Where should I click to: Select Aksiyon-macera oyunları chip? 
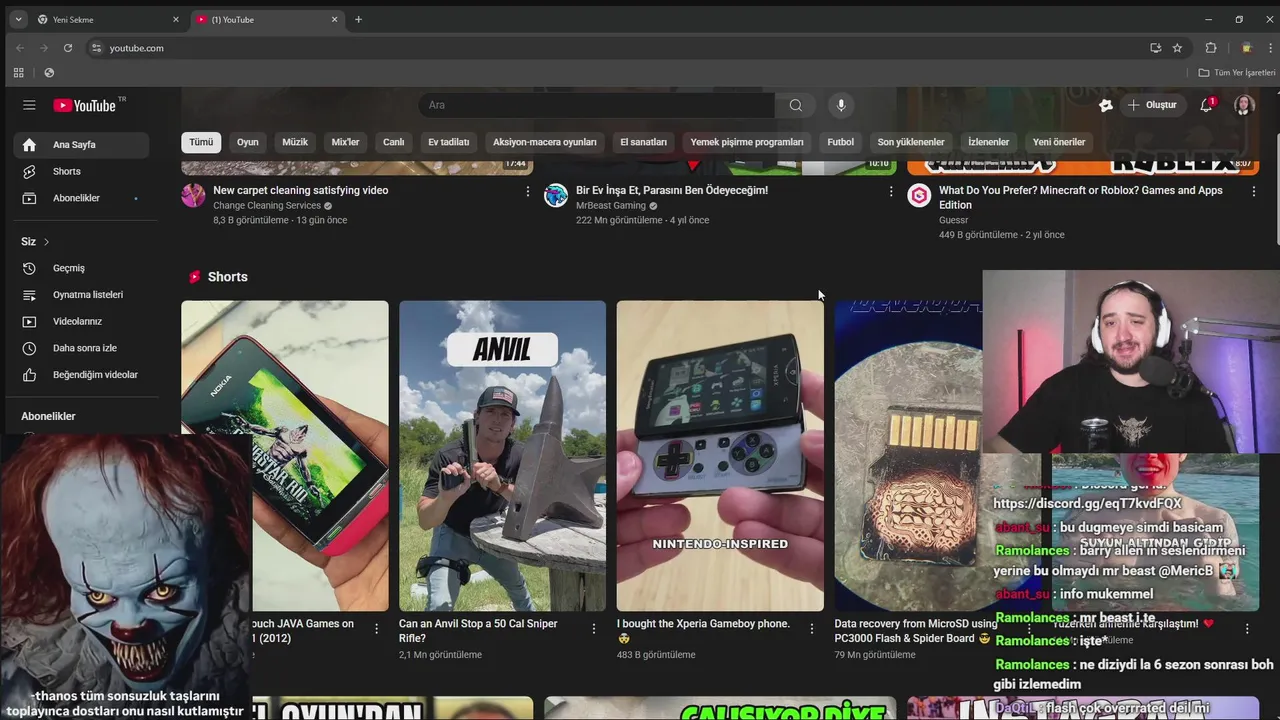coord(545,142)
